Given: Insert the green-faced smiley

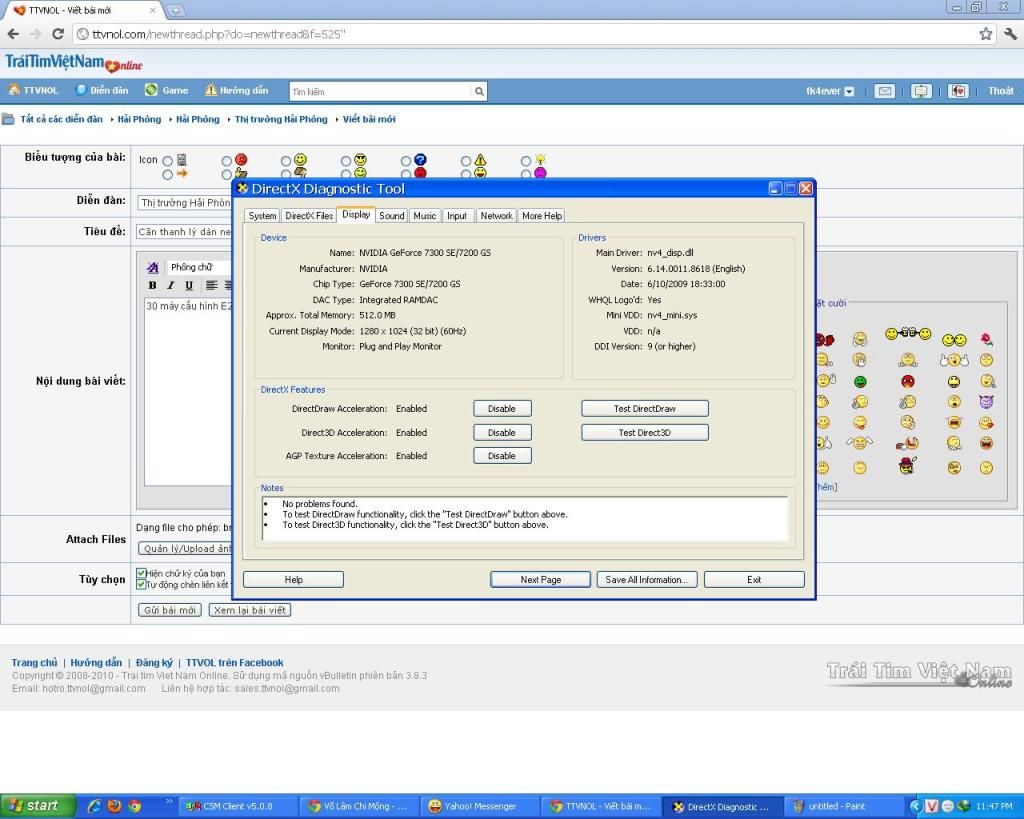Looking at the screenshot, I should pos(860,381).
